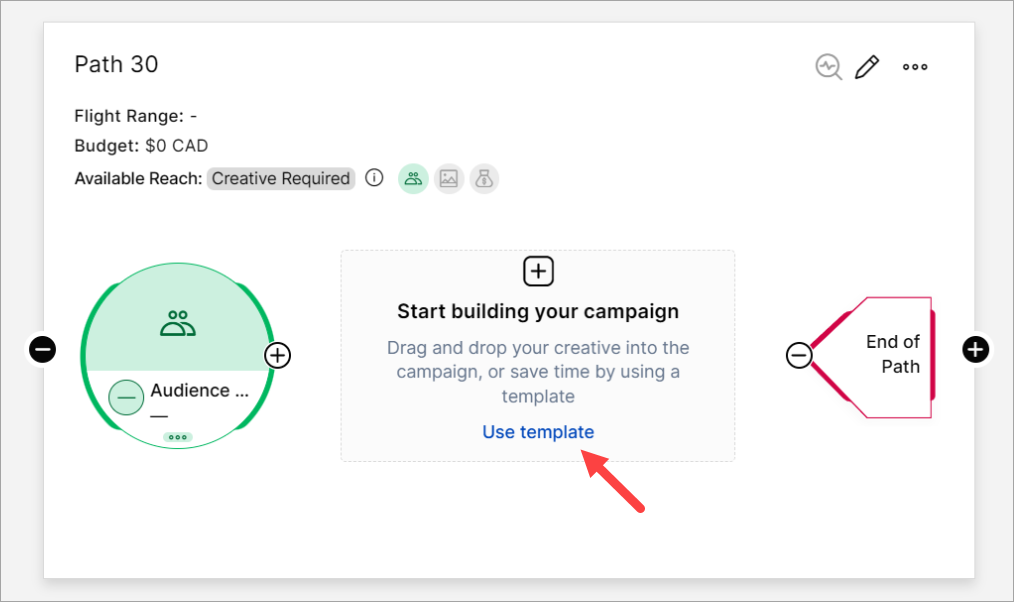Open the audience node's small three-dot menu

coord(178,437)
